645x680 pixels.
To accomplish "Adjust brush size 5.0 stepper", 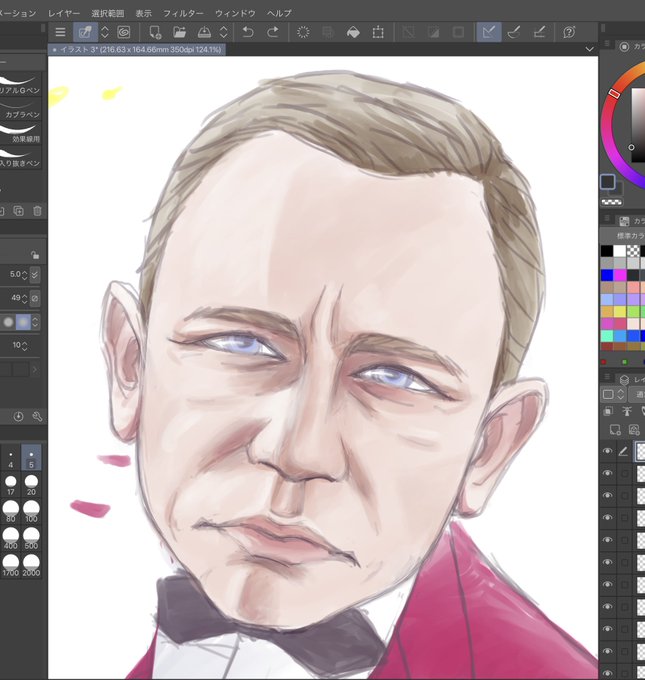I will (x=24, y=275).
